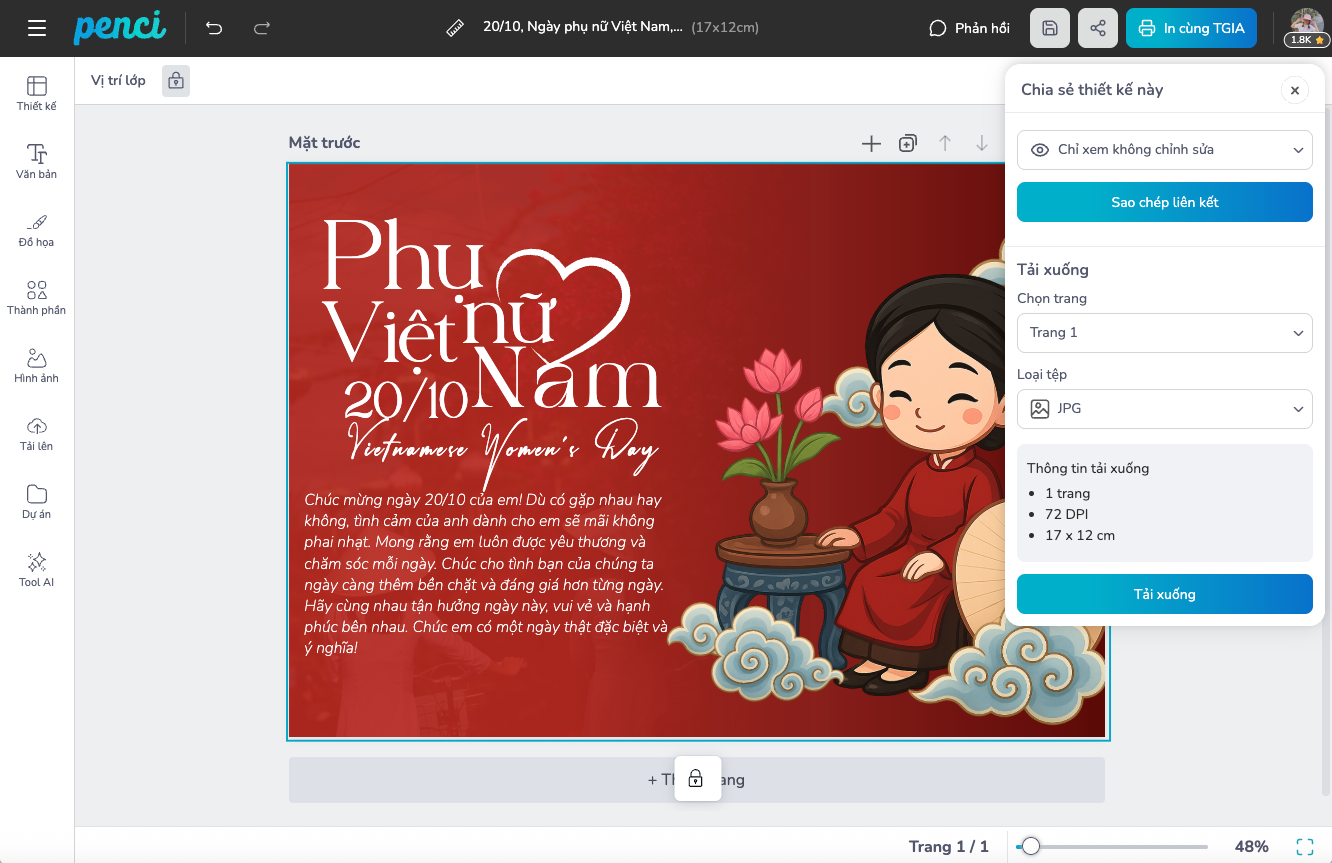Switch to the Hình ảnh sidebar tab
The height and width of the screenshot is (863, 1332).
coord(37,366)
